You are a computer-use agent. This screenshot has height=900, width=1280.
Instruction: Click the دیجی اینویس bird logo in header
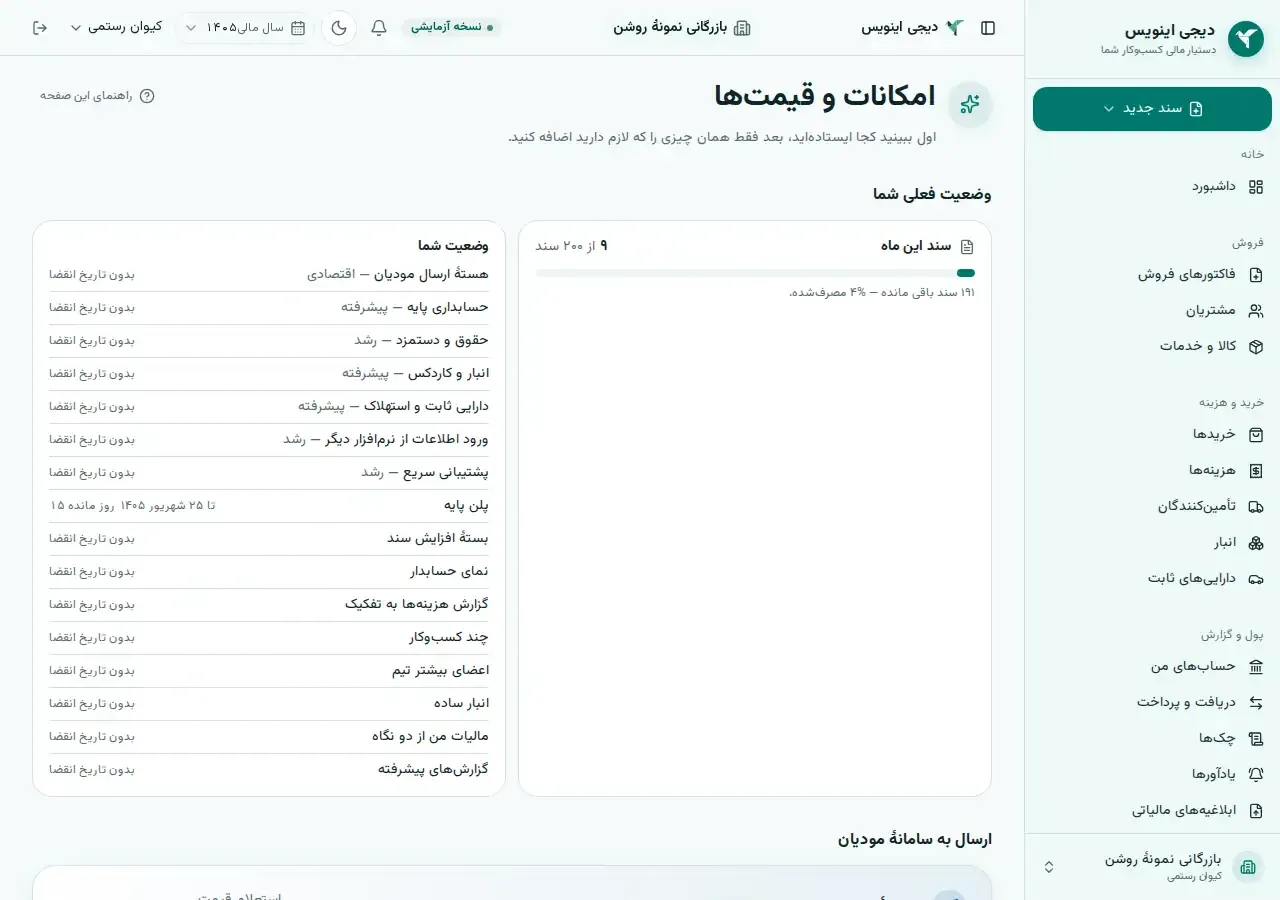(x=955, y=28)
